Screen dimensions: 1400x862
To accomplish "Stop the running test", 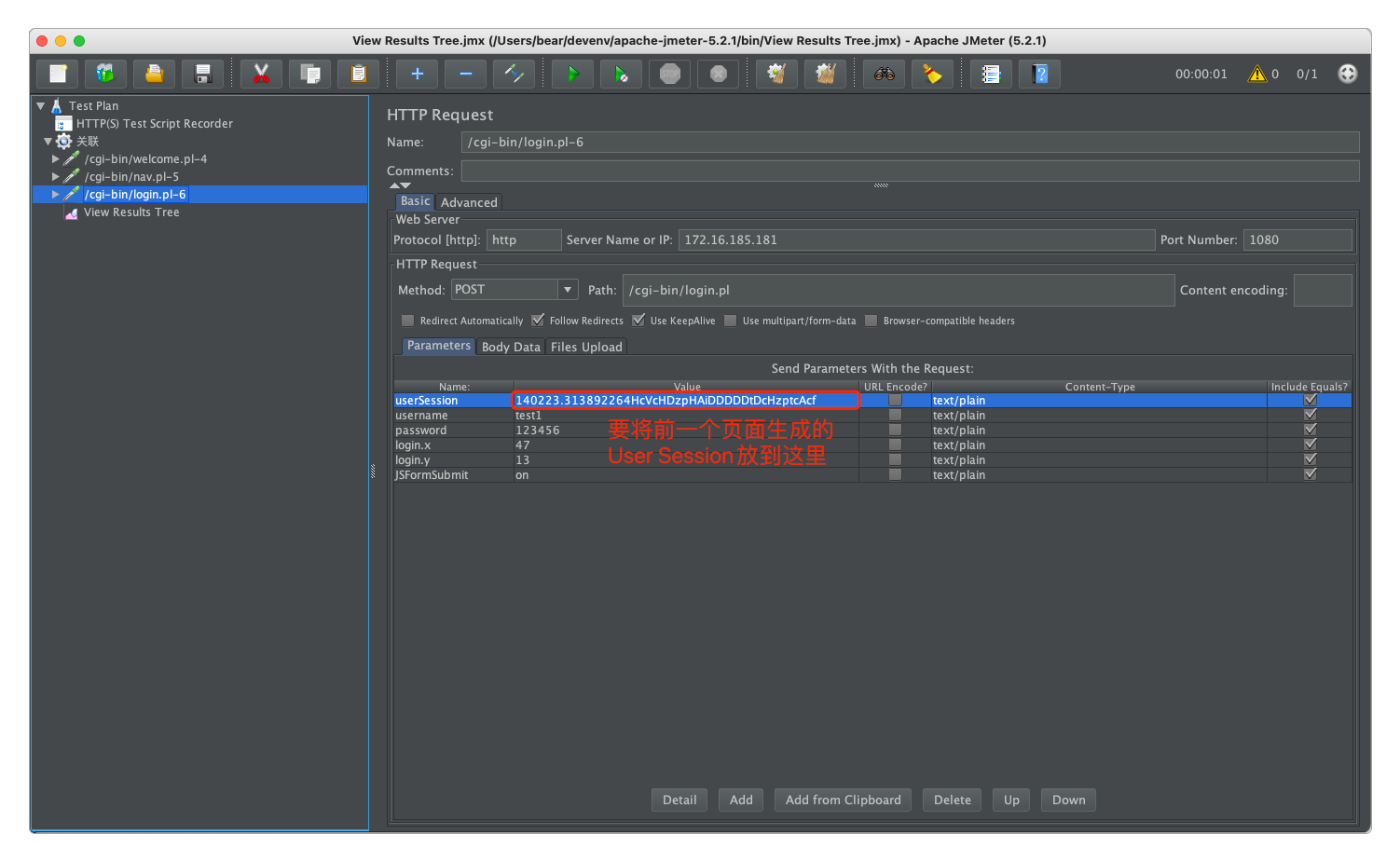I will (670, 74).
